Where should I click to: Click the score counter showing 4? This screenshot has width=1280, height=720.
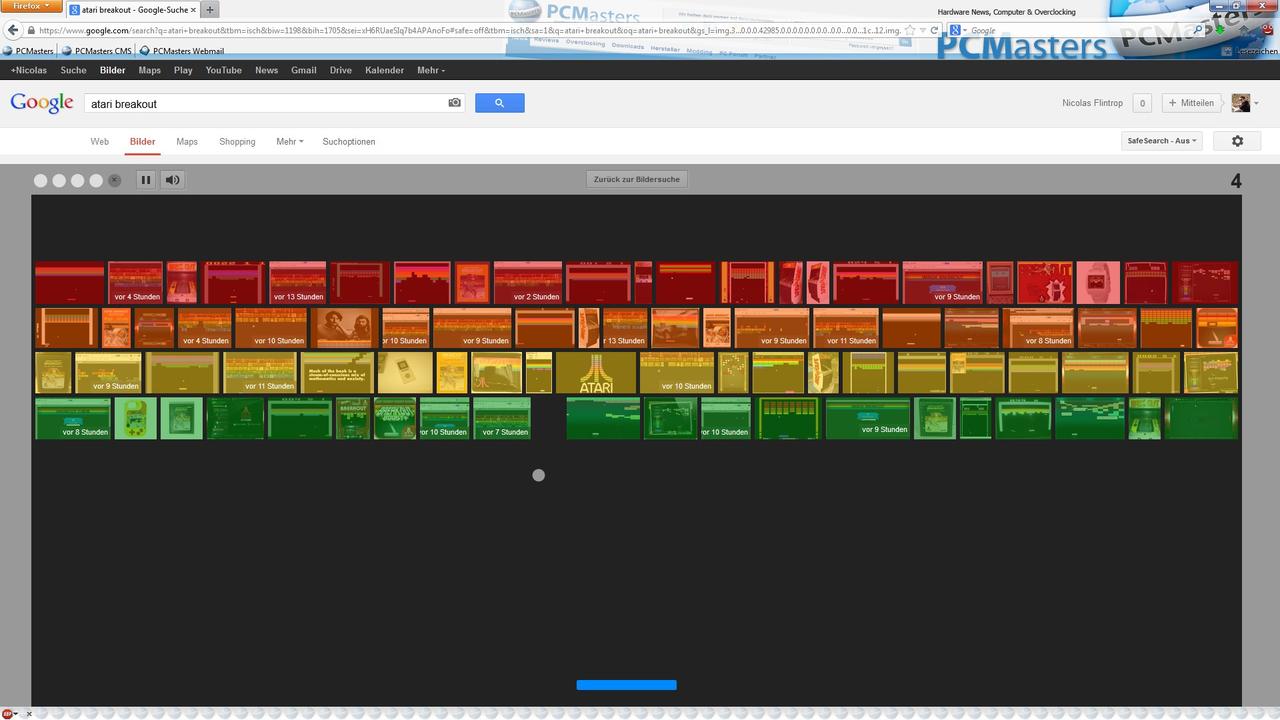pos(1236,181)
